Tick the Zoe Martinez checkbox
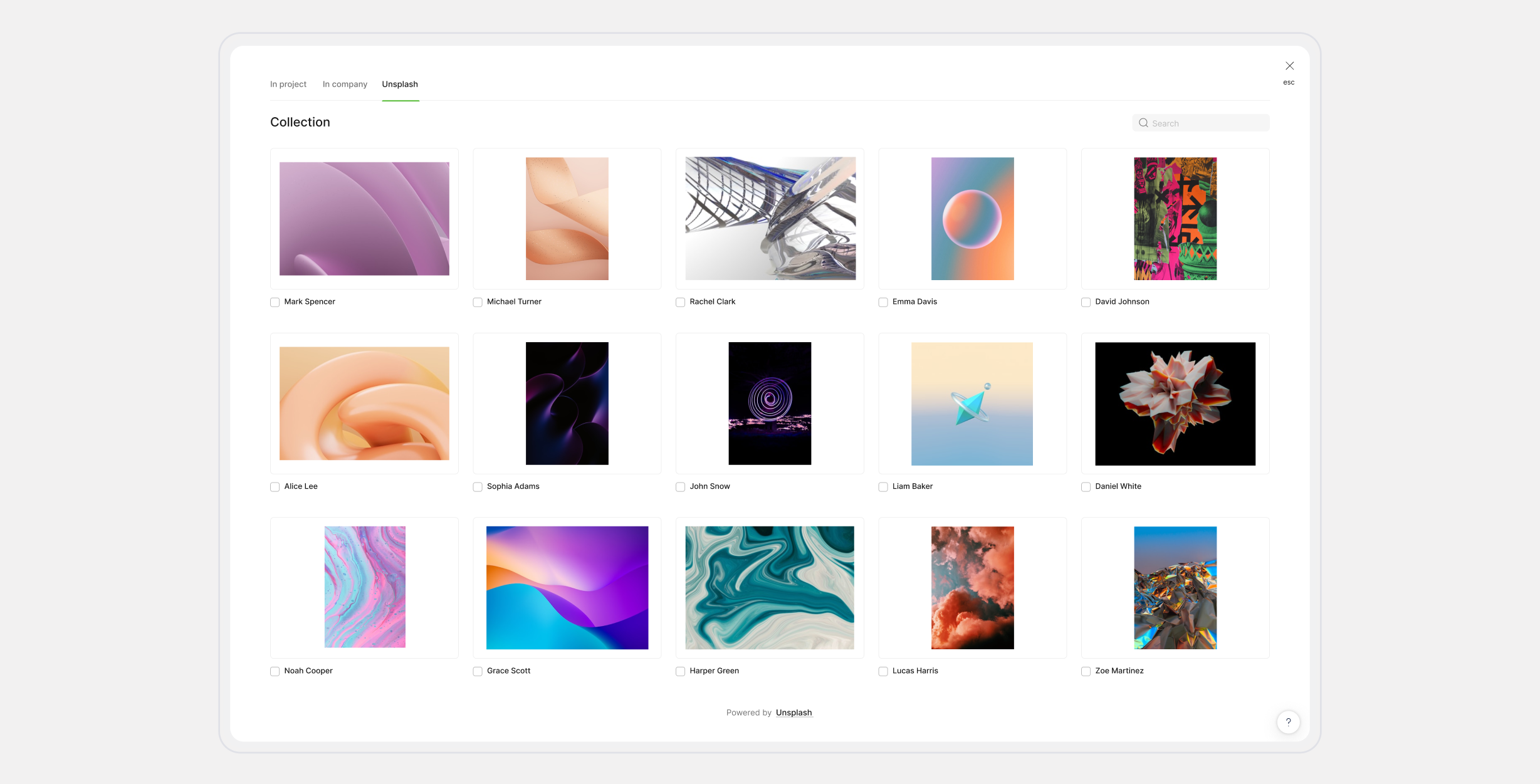The image size is (1540, 784). 1086,671
